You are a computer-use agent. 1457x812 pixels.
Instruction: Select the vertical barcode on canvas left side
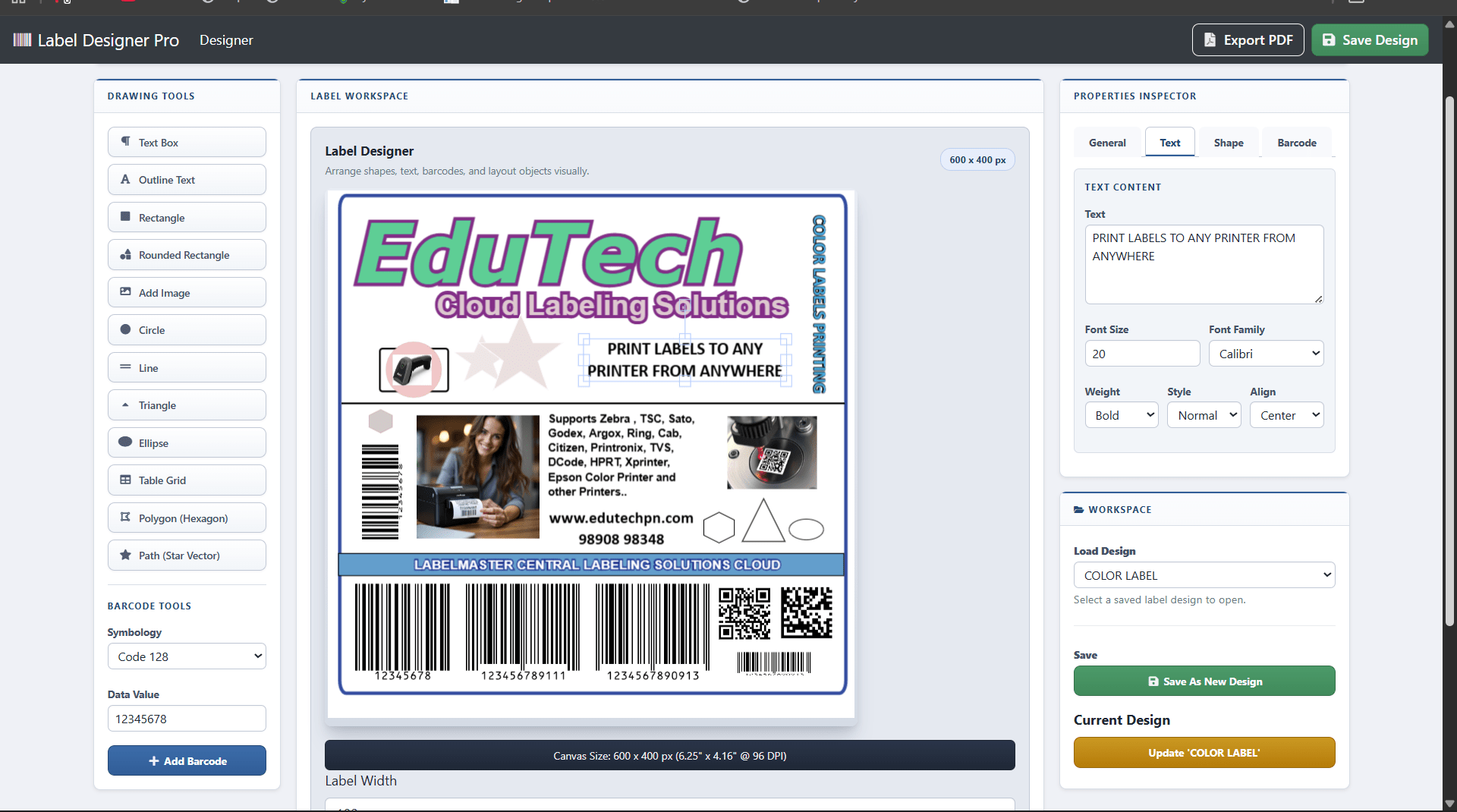pos(381,491)
